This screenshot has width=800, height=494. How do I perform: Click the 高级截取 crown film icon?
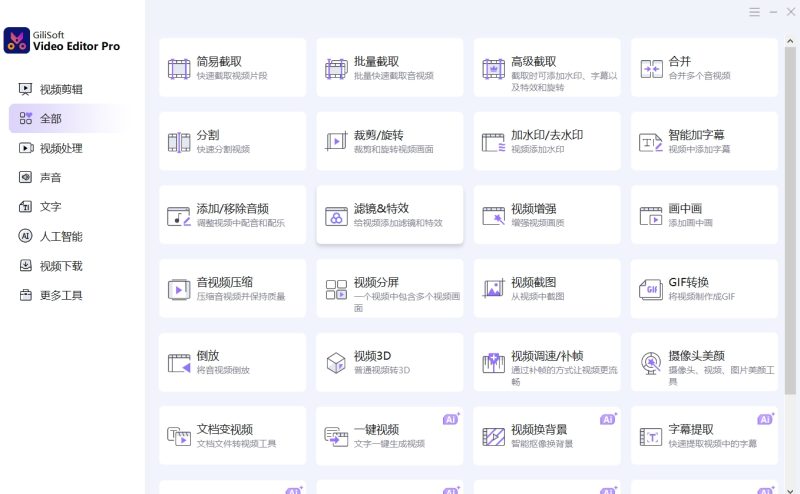[x=493, y=69]
